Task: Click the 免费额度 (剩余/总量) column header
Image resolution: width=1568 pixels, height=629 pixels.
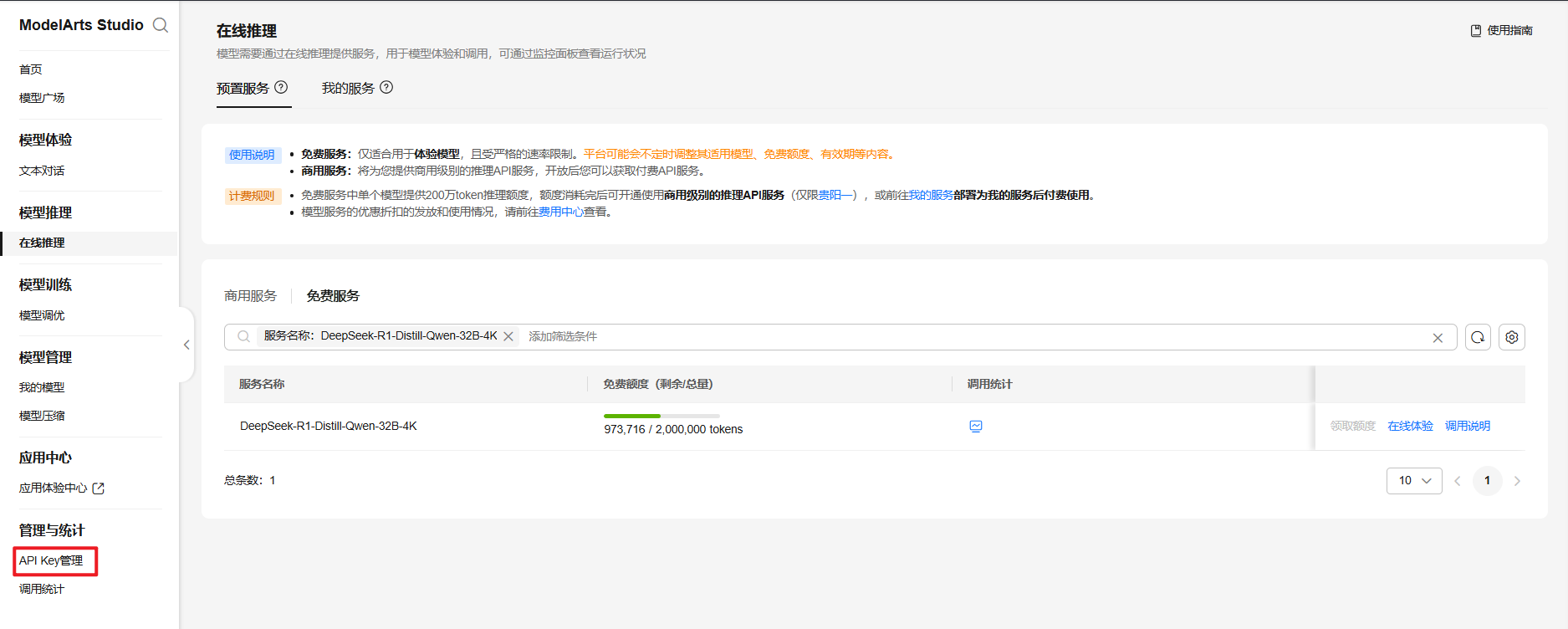Action: pos(658,384)
